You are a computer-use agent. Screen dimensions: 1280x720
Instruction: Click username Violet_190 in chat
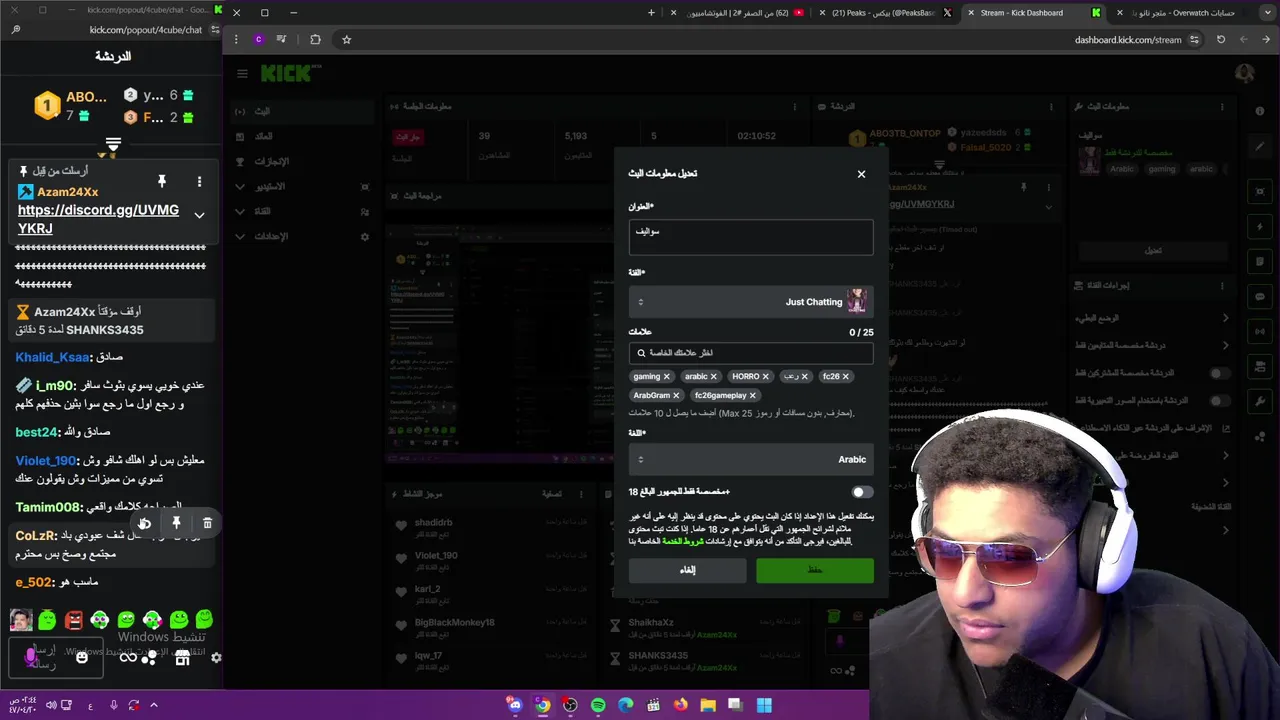(x=46, y=460)
